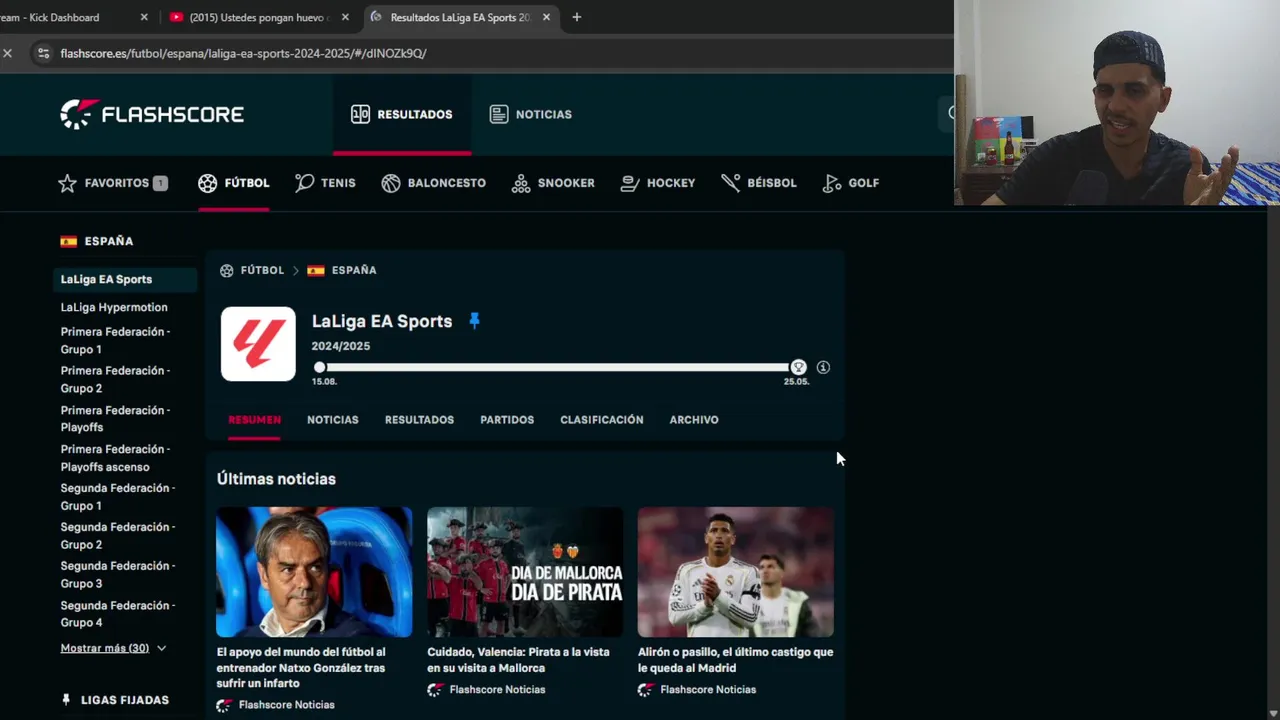
Task: Open Segunda Federación - Grupo 4
Action: (117, 614)
